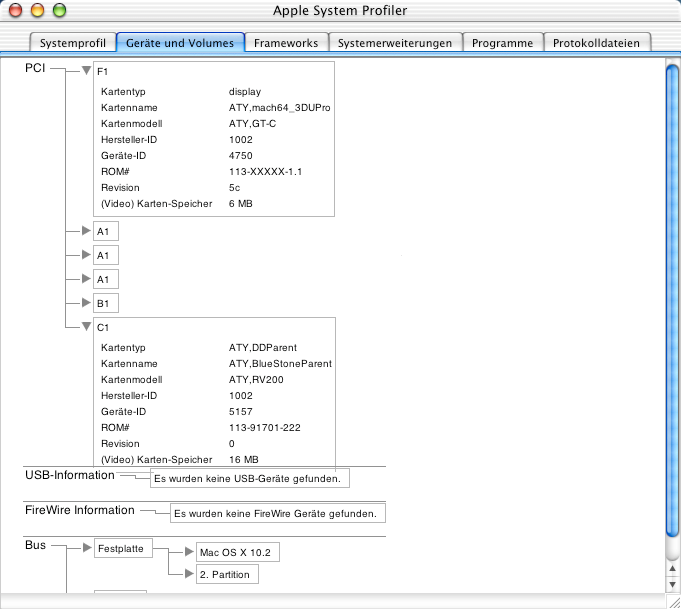Expand the Mac OS X 10.2 volume
The width and height of the screenshot is (681, 609).
pos(189,552)
